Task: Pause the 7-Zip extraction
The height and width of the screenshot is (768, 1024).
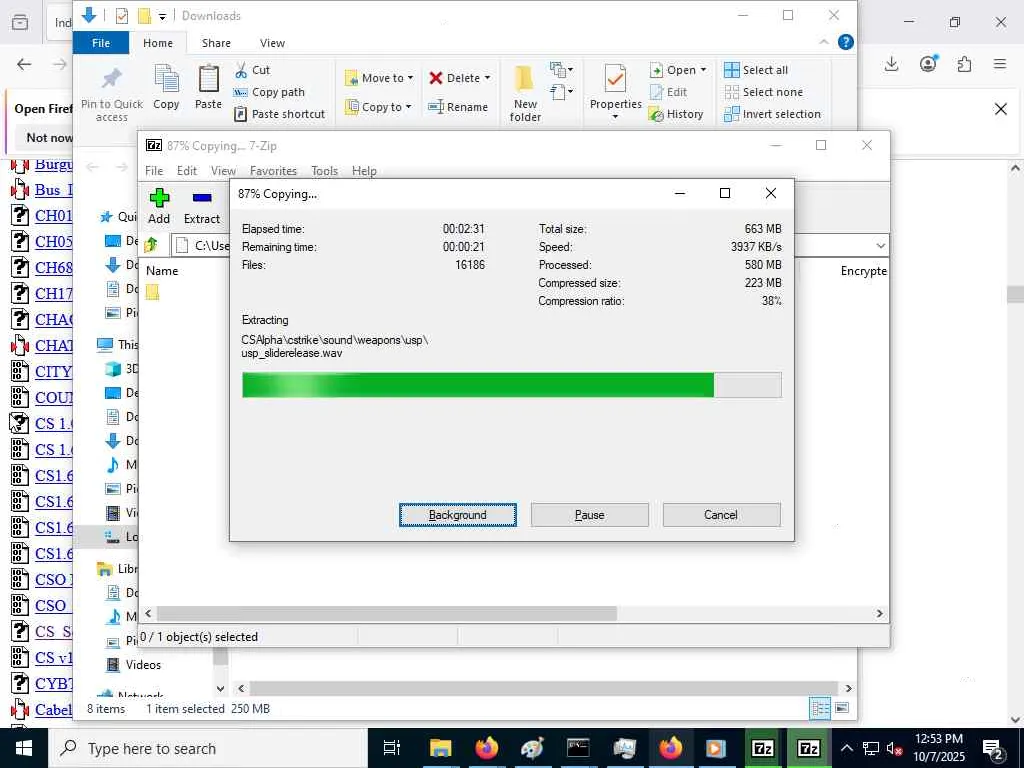Action: 589,515
